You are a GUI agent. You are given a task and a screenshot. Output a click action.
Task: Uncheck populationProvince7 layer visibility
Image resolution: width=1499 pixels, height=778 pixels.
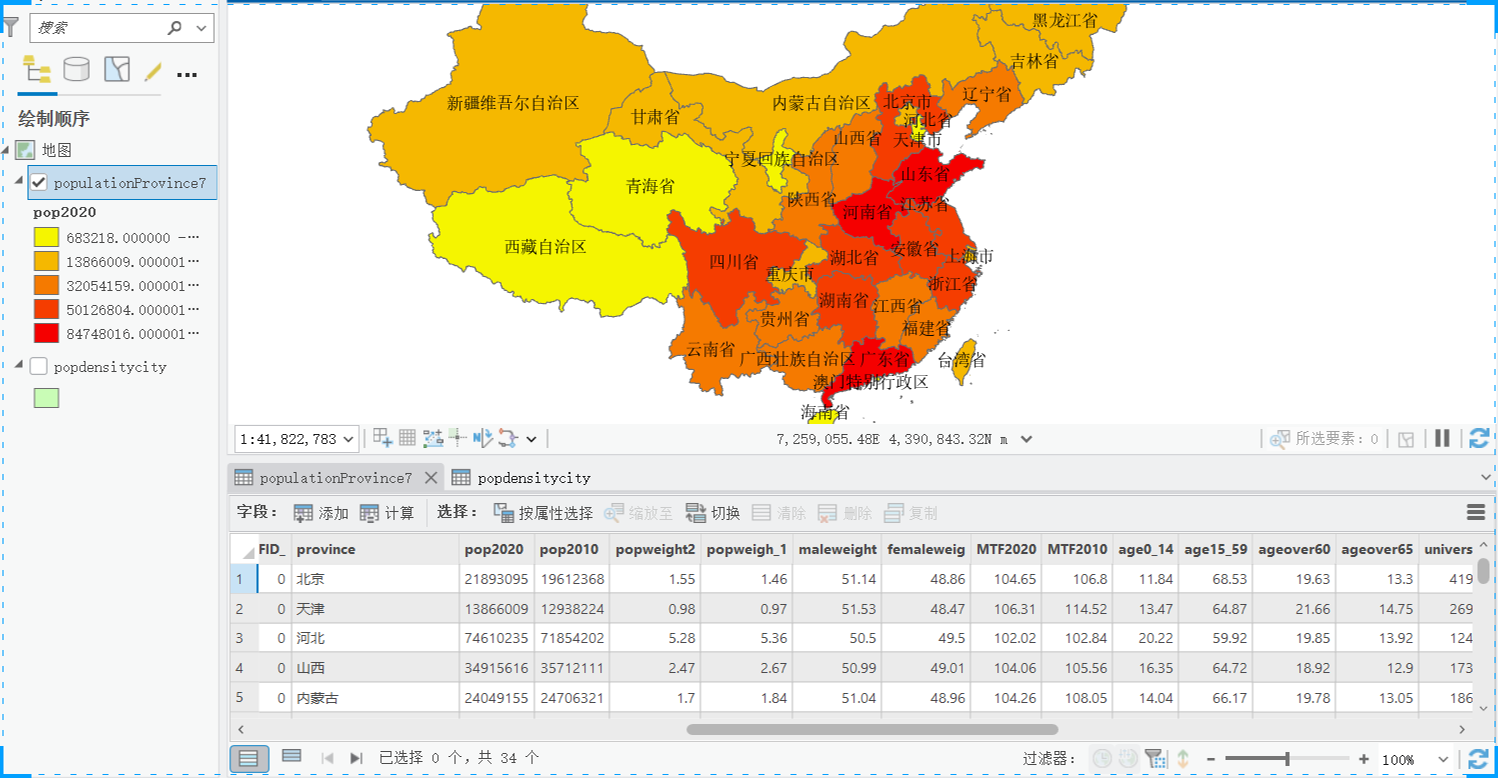coord(39,182)
